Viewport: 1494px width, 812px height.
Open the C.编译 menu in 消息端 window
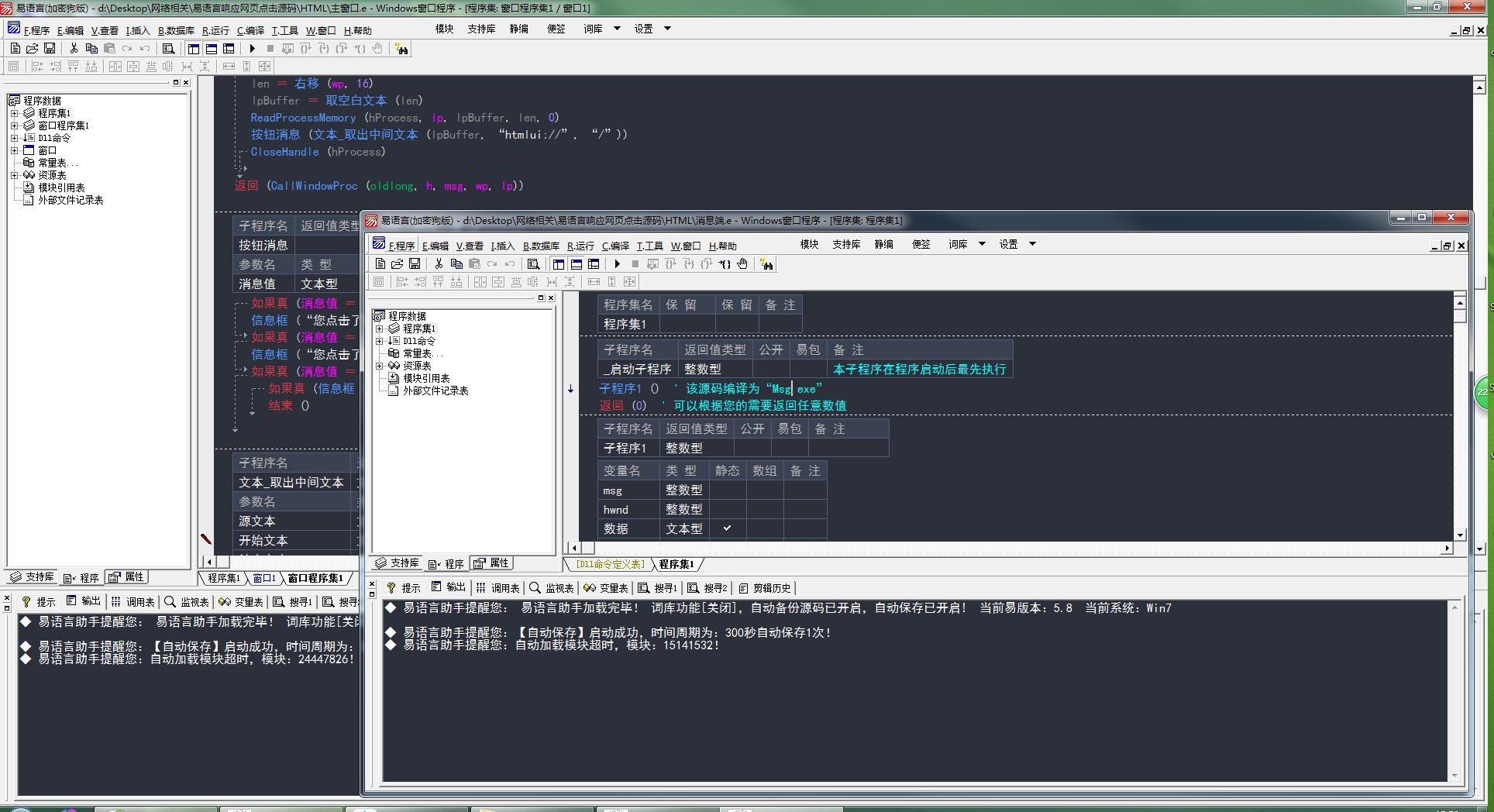pyautogui.click(x=615, y=246)
